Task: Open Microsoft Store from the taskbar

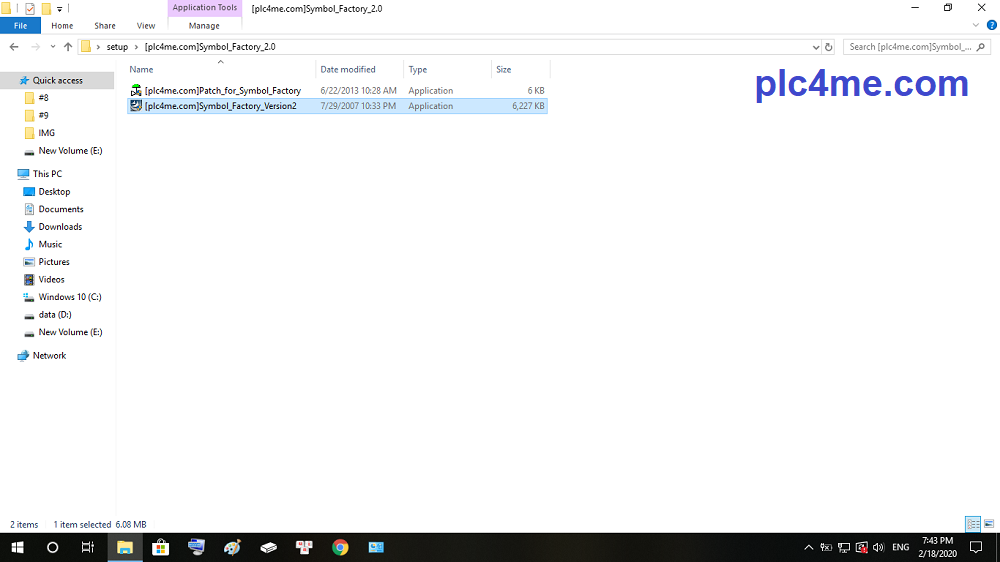Action: pos(160,547)
